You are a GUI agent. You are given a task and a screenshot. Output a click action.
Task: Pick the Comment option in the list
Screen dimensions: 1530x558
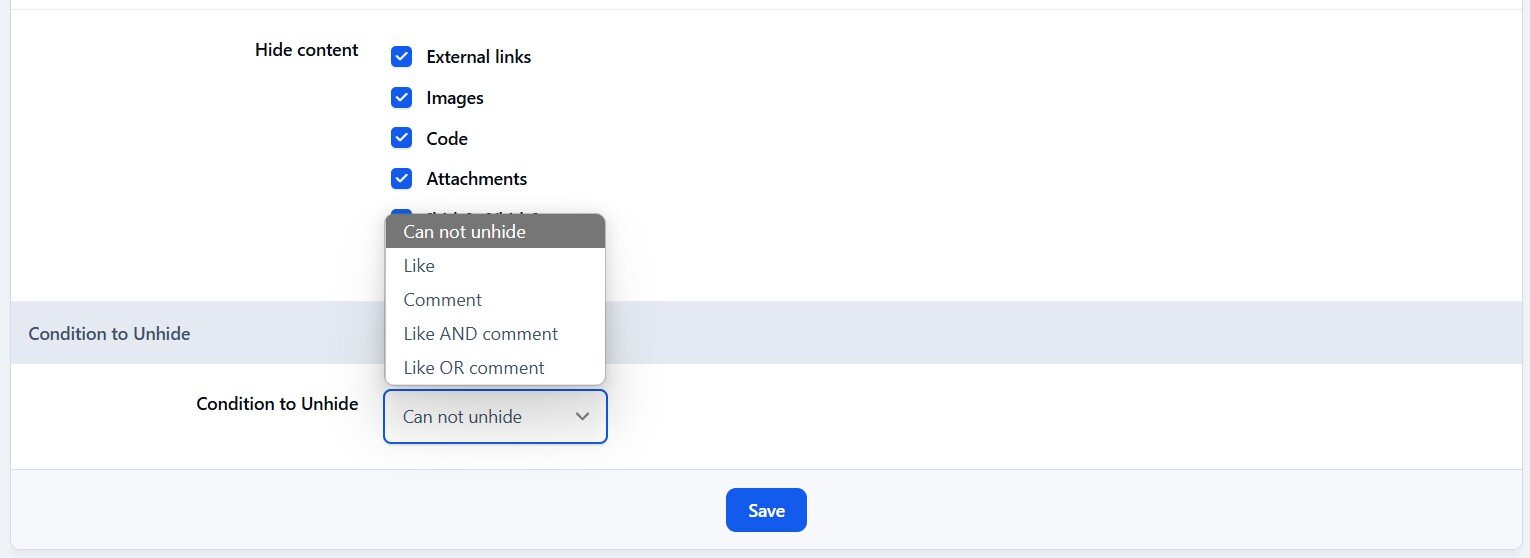point(495,299)
